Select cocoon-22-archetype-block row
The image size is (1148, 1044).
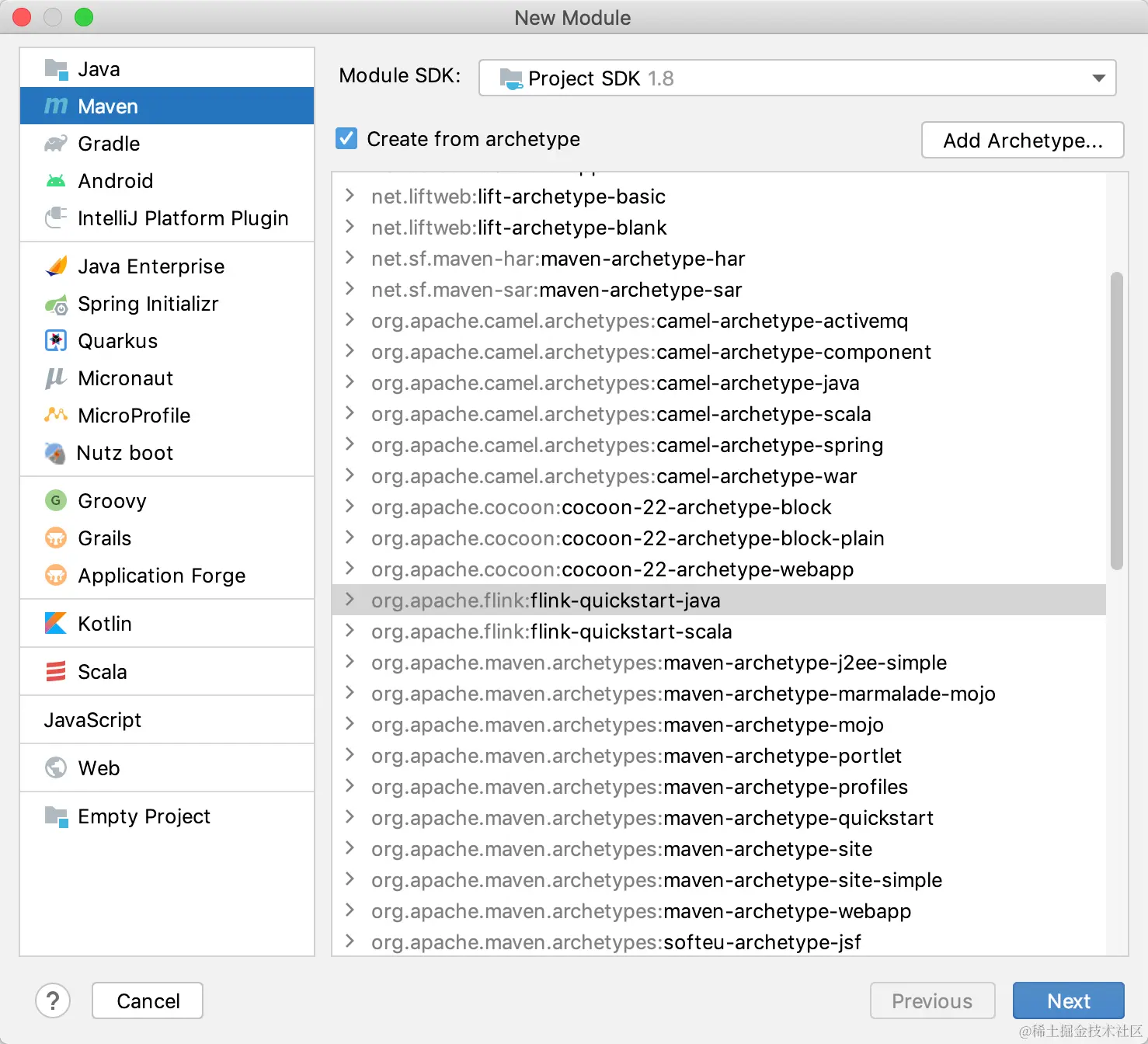718,507
